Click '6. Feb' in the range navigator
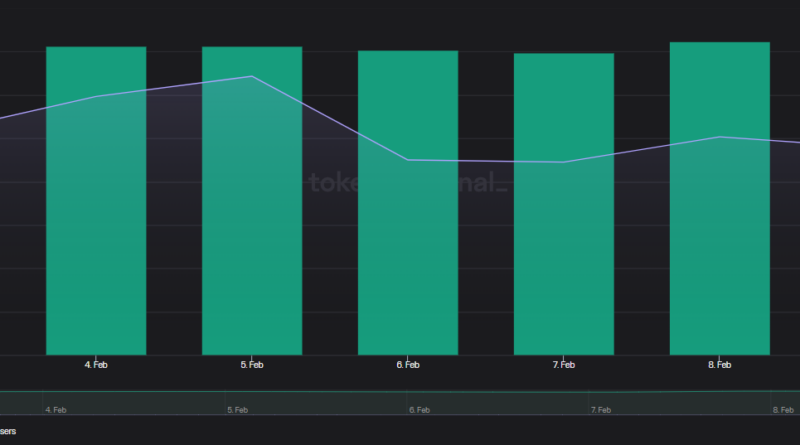 (x=420, y=410)
